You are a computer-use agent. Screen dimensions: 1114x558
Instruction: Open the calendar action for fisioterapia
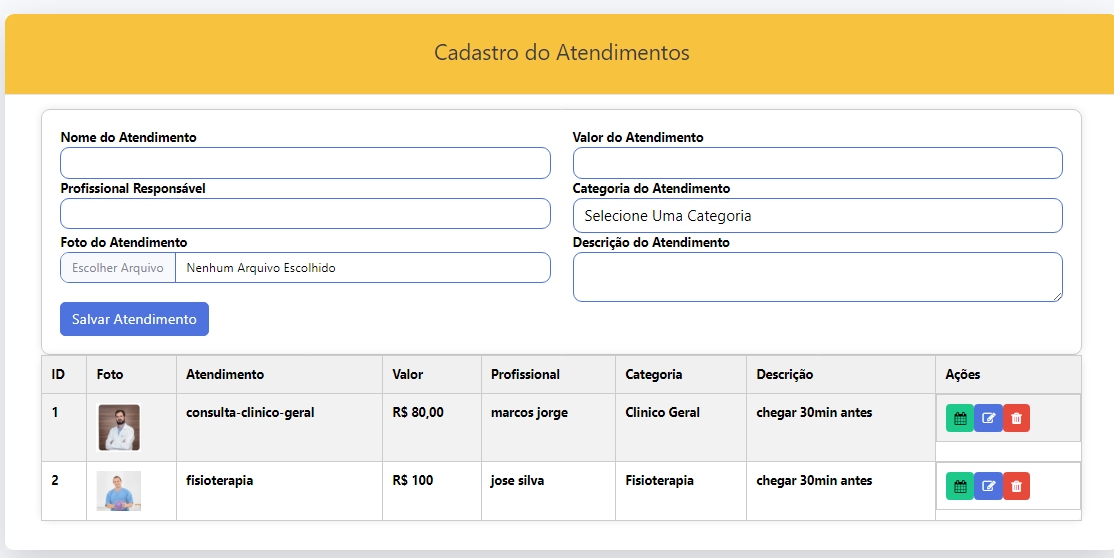960,486
